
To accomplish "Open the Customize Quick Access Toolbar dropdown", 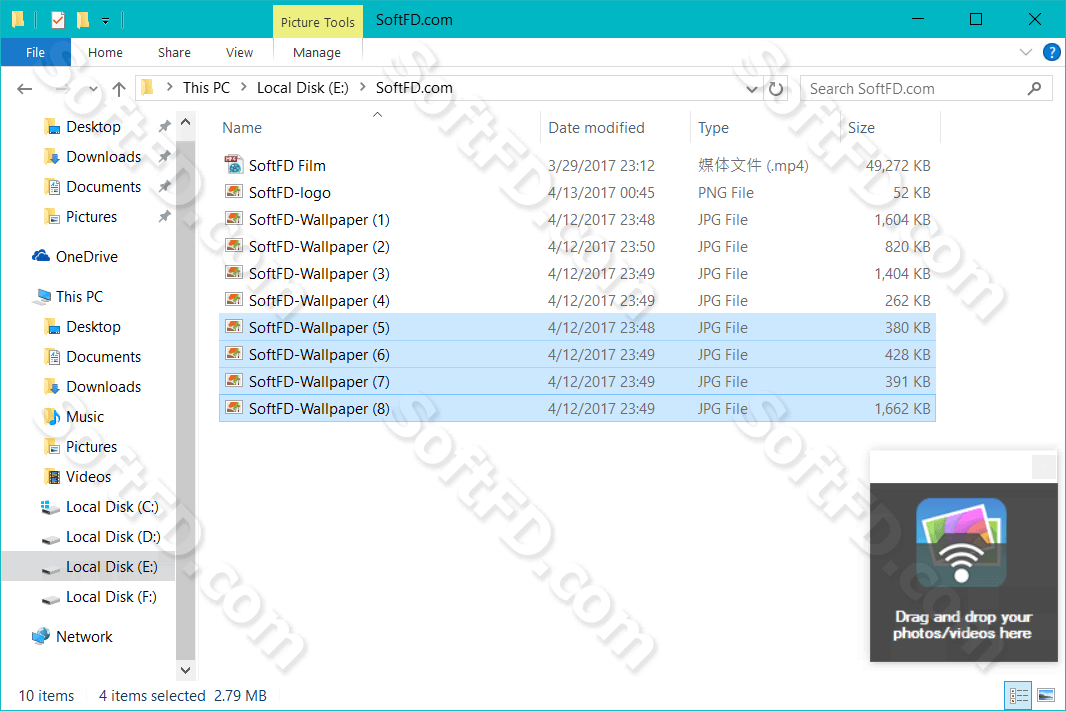I will 105,20.
